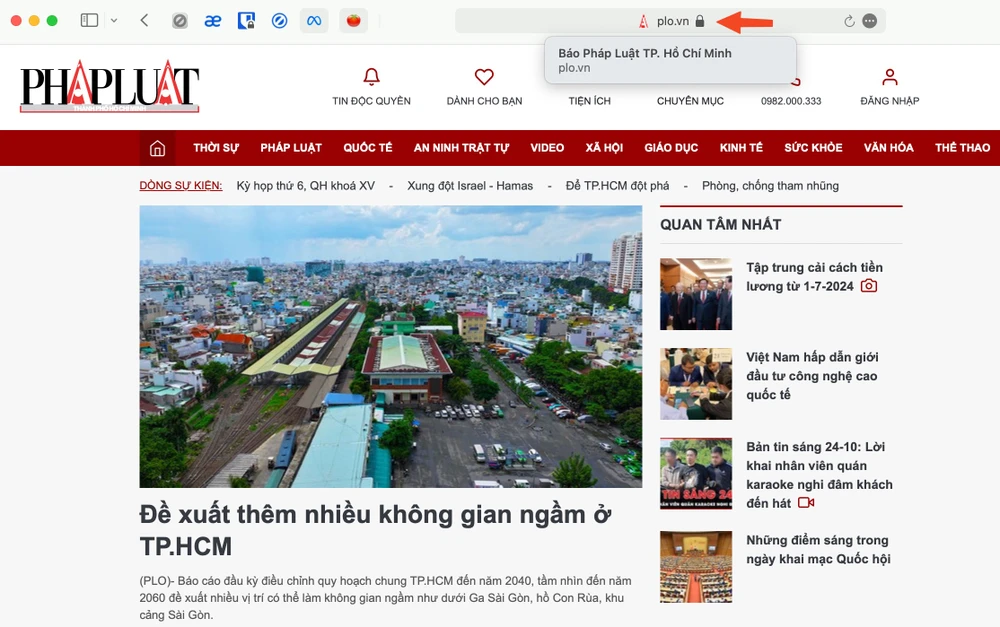The height and width of the screenshot is (627, 1000).
Task: Click the camera icon on the tiền lương story
Action: point(868,286)
